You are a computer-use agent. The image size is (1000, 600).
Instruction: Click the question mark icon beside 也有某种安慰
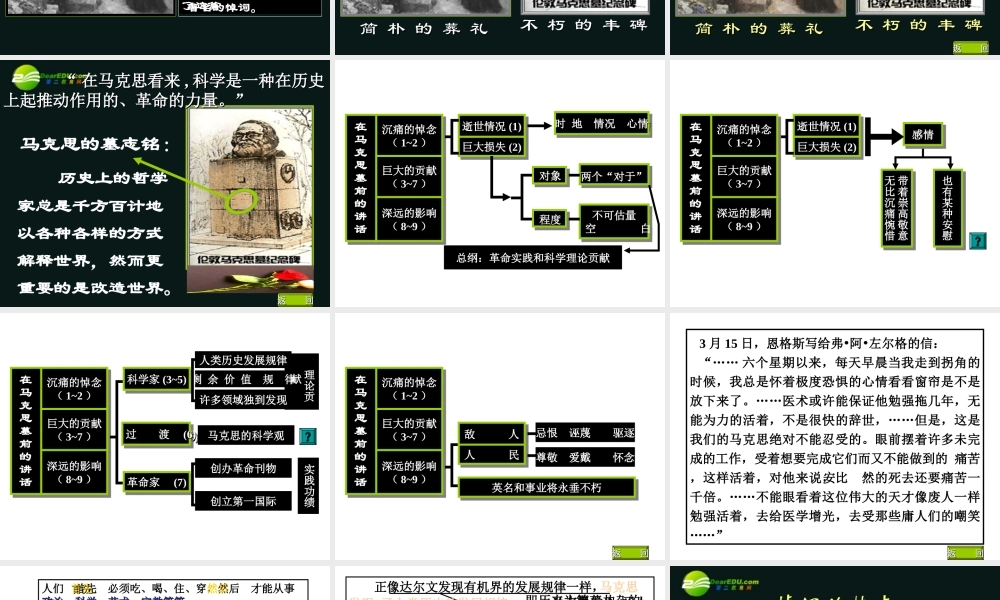[x=977, y=241]
